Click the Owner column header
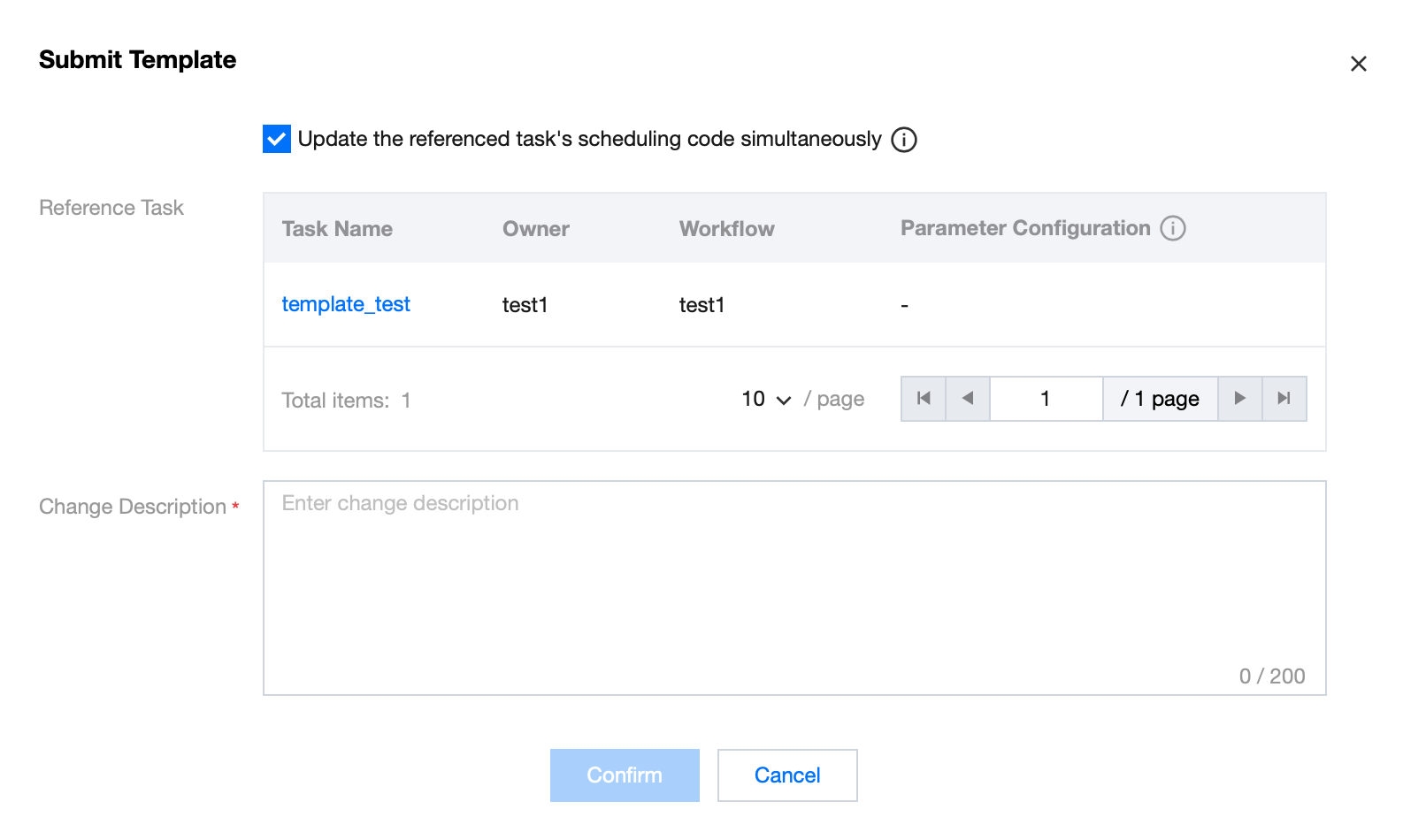 coord(535,229)
